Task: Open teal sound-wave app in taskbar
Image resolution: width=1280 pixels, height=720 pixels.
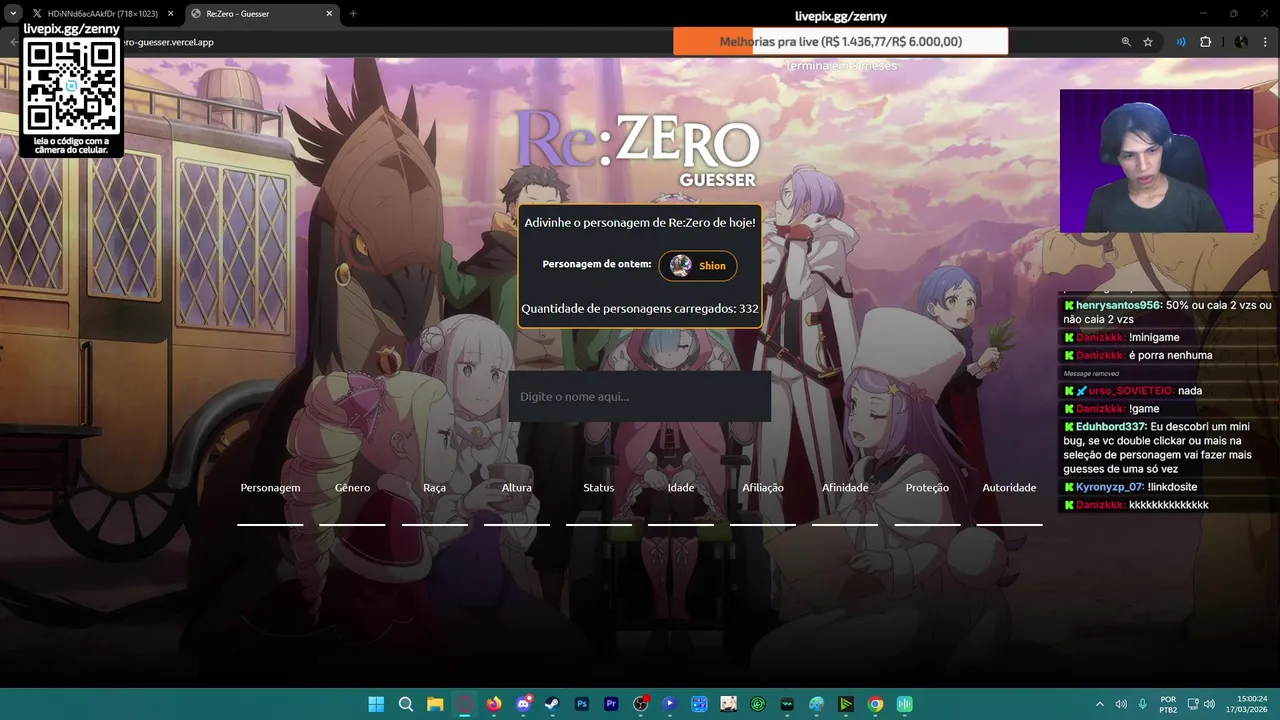Action: point(904,704)
